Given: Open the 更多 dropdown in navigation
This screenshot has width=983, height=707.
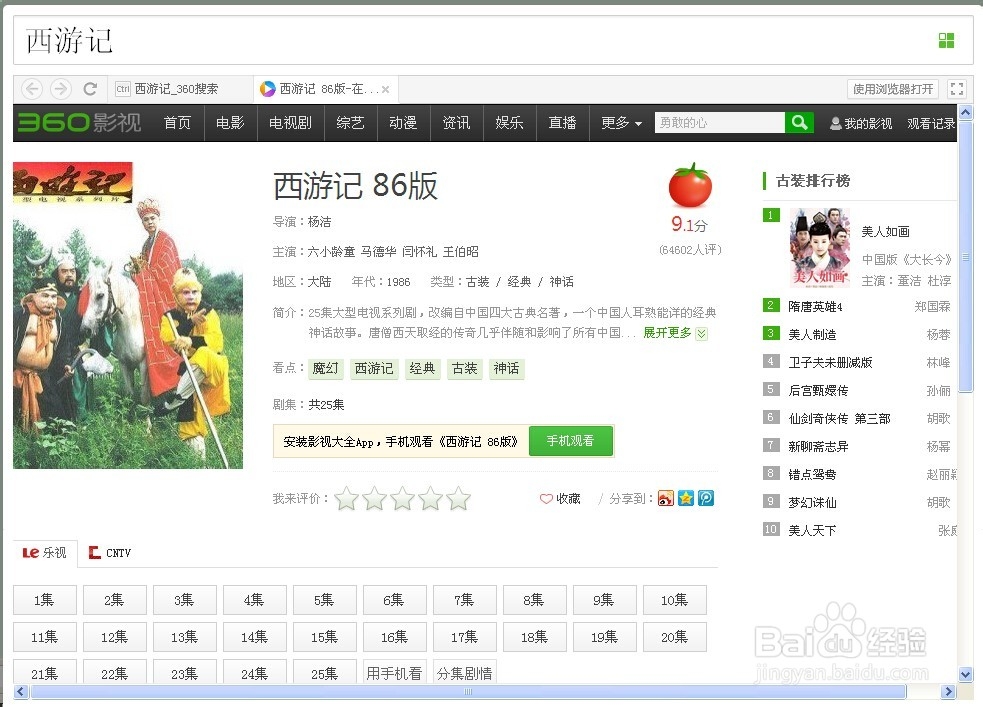Looking at the screenshot, I should [x=621, y=123].
